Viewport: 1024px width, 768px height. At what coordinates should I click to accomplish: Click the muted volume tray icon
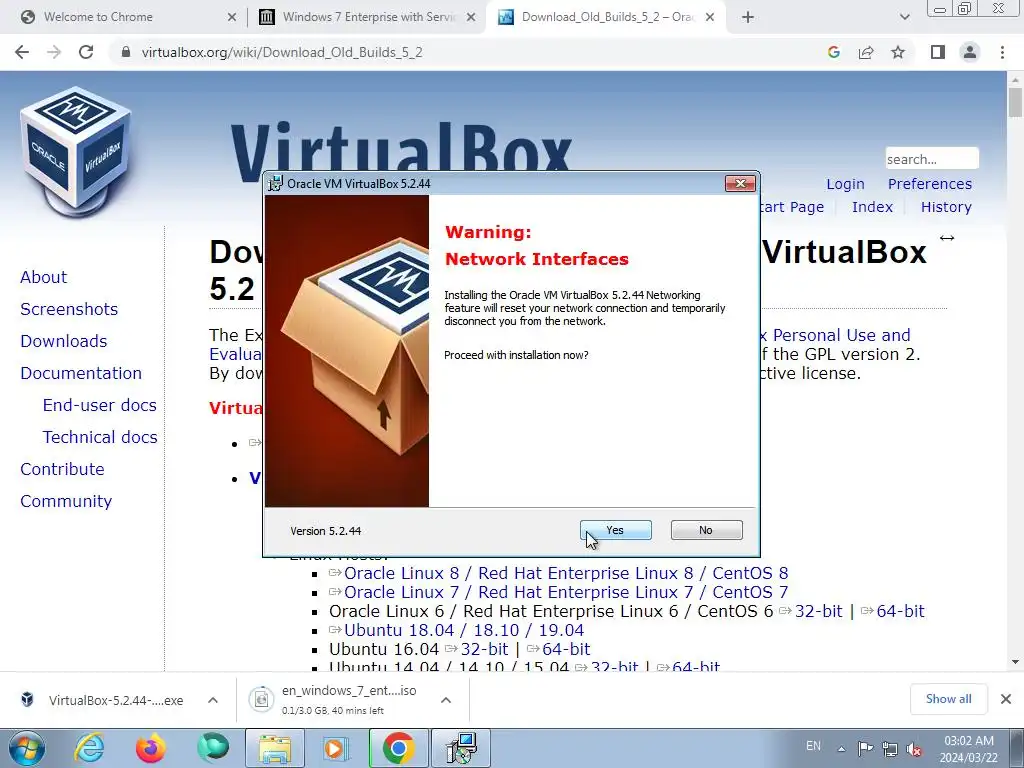point(914,749)
